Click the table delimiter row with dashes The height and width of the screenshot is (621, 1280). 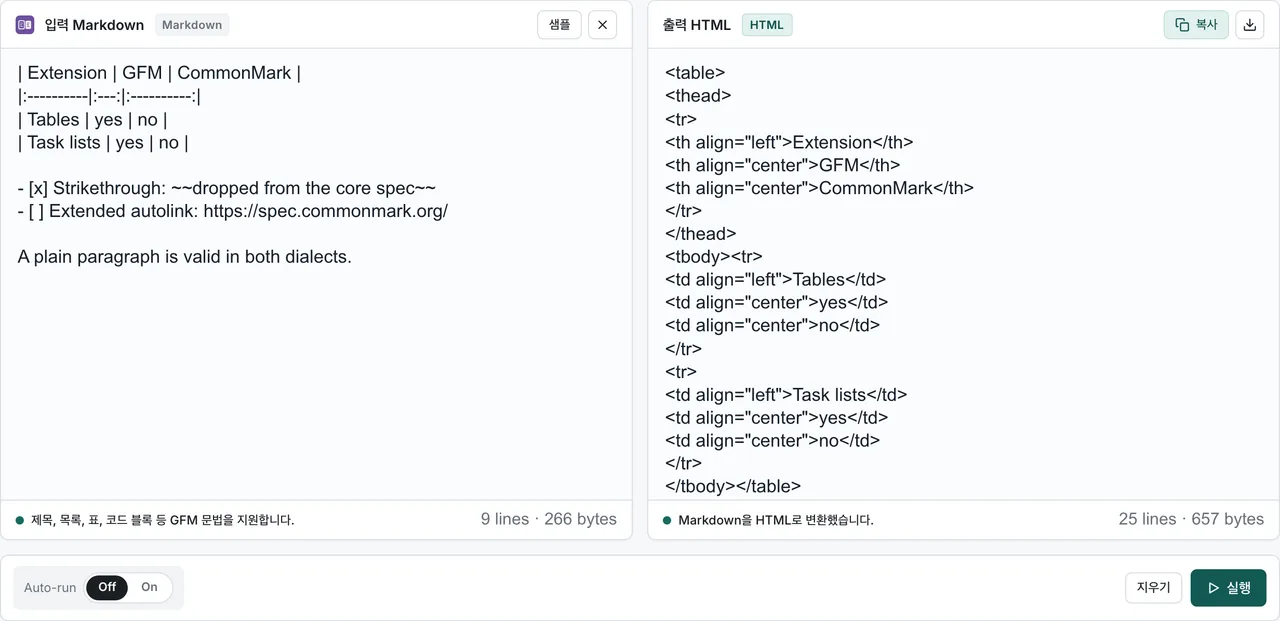109,96
